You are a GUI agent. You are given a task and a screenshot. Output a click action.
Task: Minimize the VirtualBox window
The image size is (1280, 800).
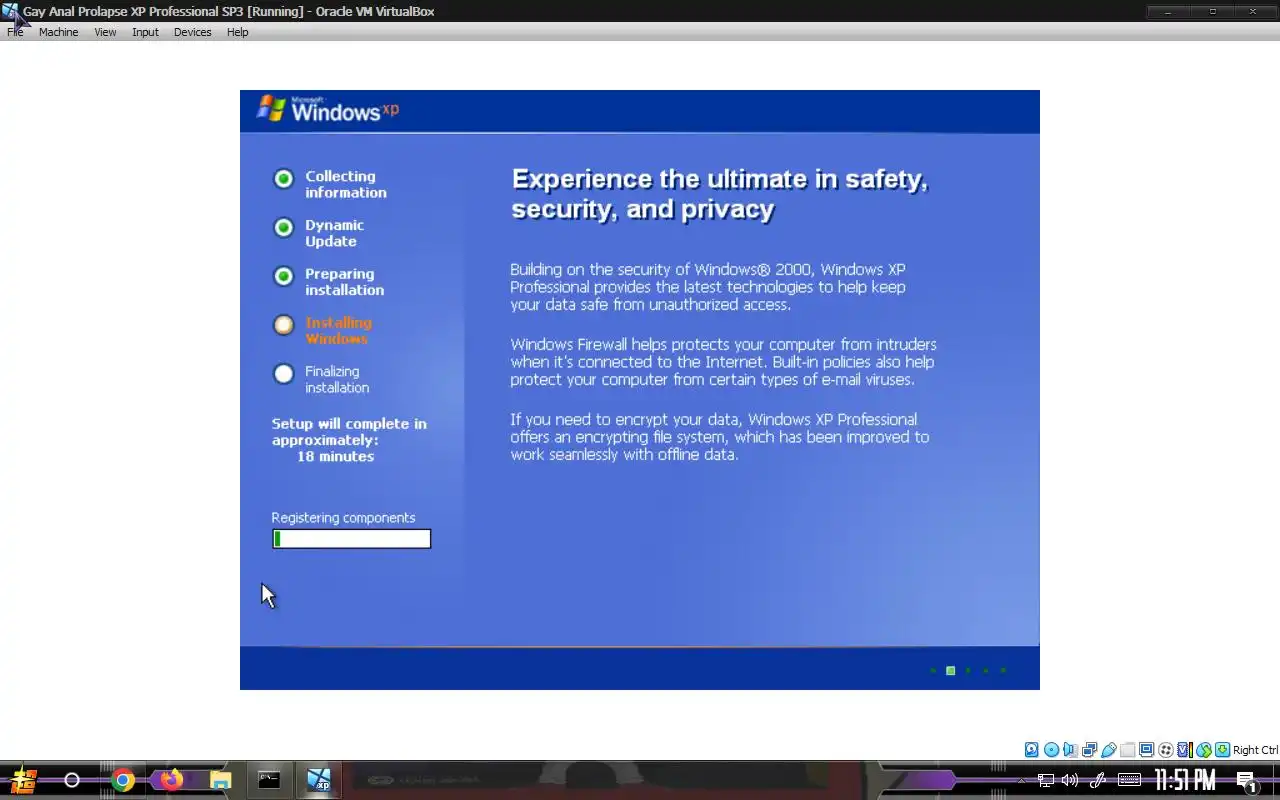pyautogui.click(x=1168, y=11)
